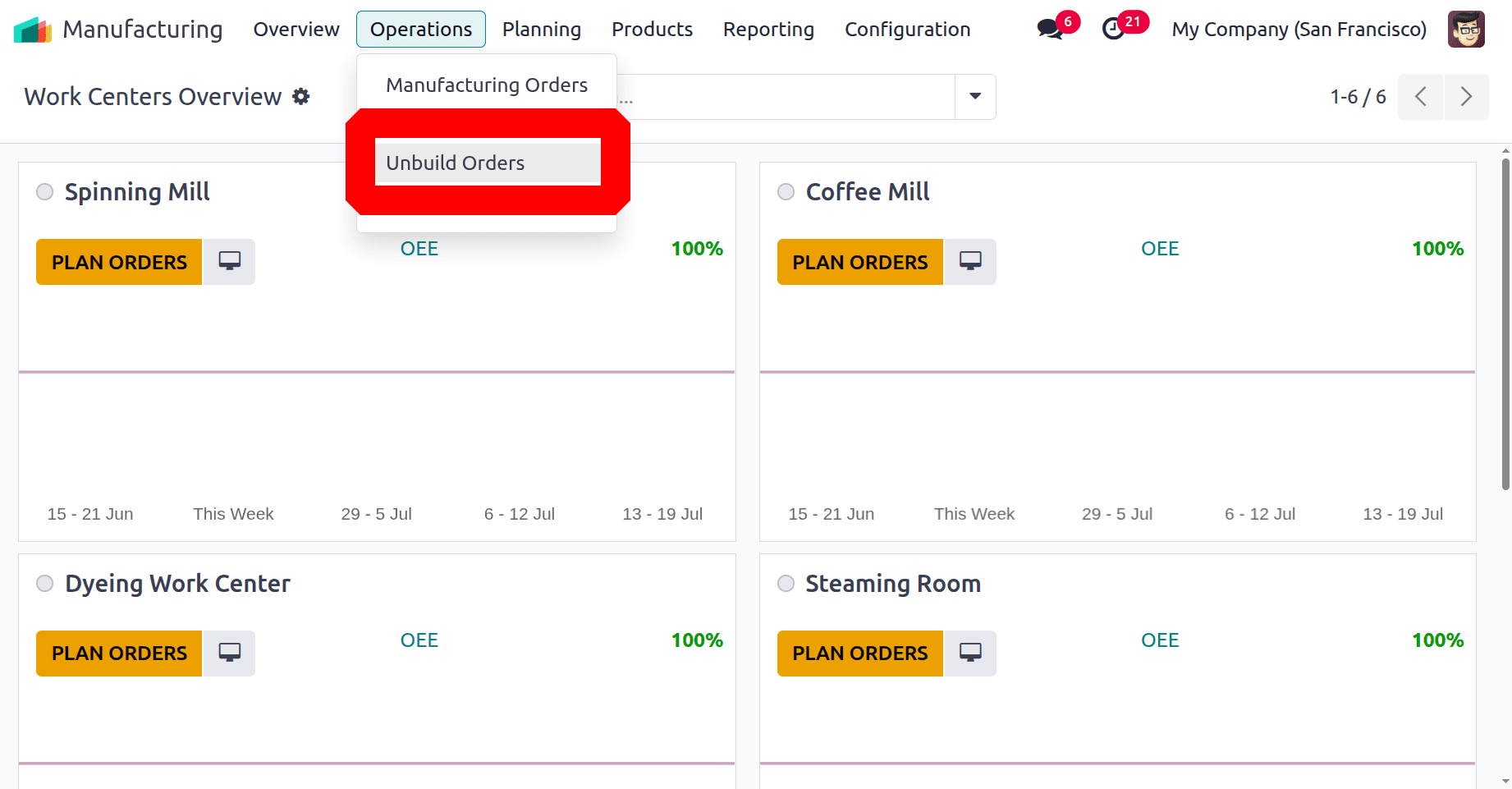Screen dimensions: 1512x789
Task: Open the Steaming Room control panel icon
Action: click(x=970, y=654)
